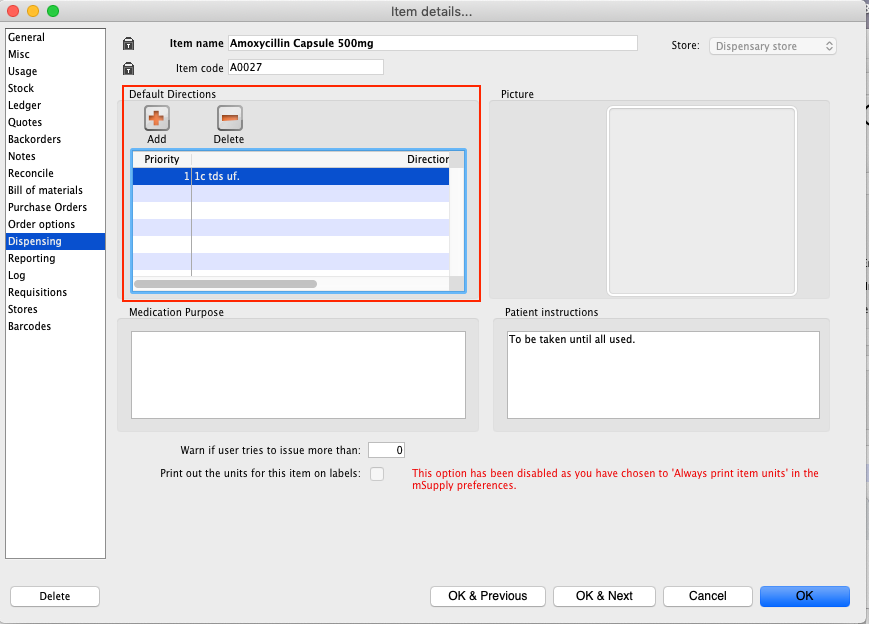Go to Purchase Orders section

tap(47, 207)
